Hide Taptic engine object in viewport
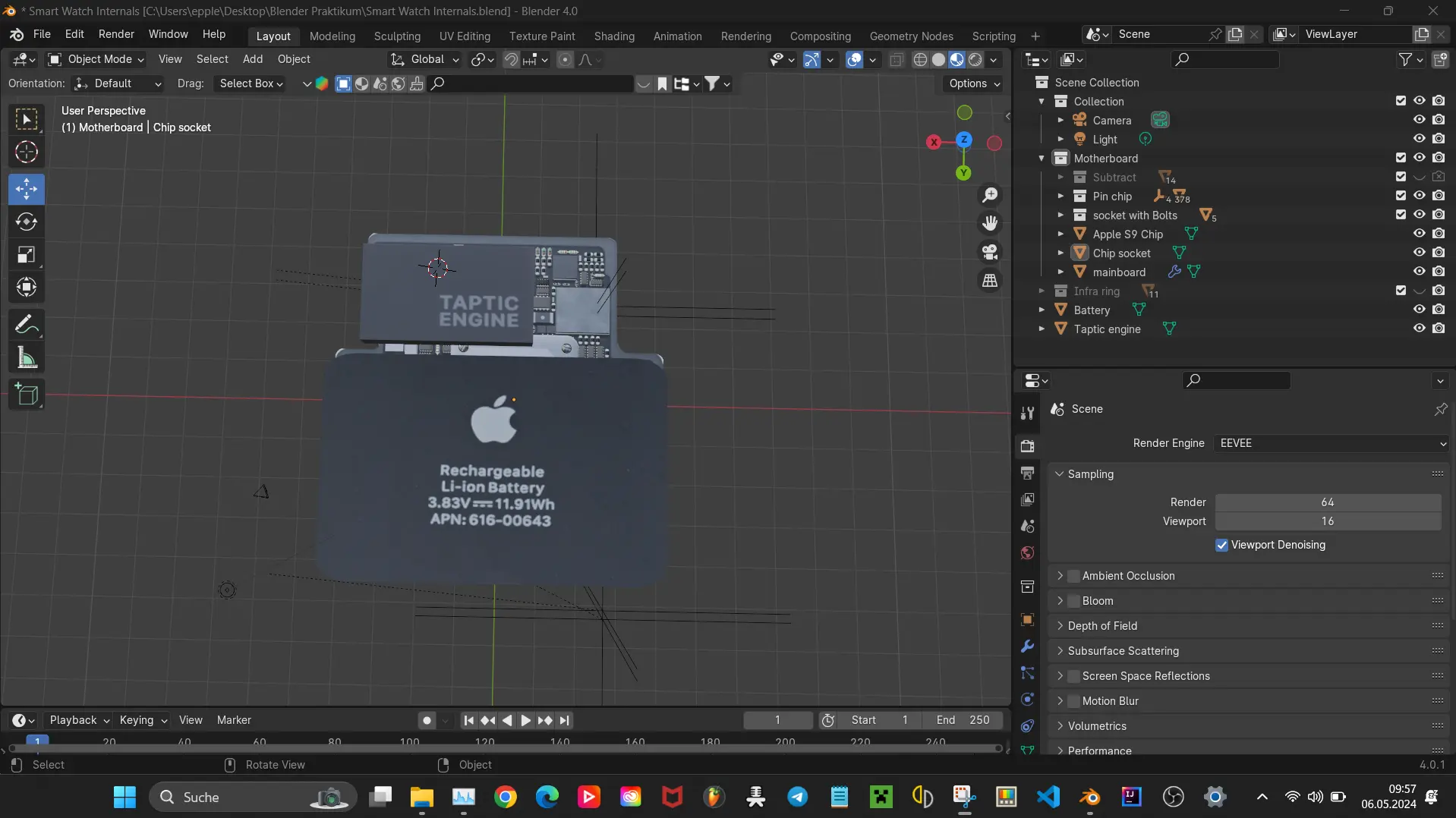The image size is (1456, 818). [x=1419, y=329]
